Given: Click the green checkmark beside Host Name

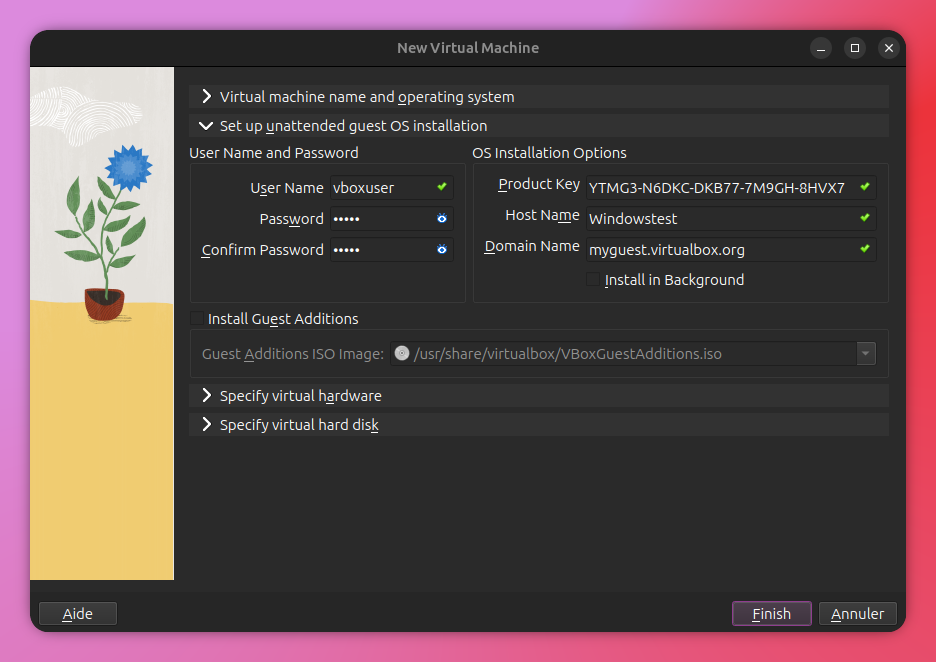Looking at the screenshot, I should pyautogui.click(x=865, y=217).
